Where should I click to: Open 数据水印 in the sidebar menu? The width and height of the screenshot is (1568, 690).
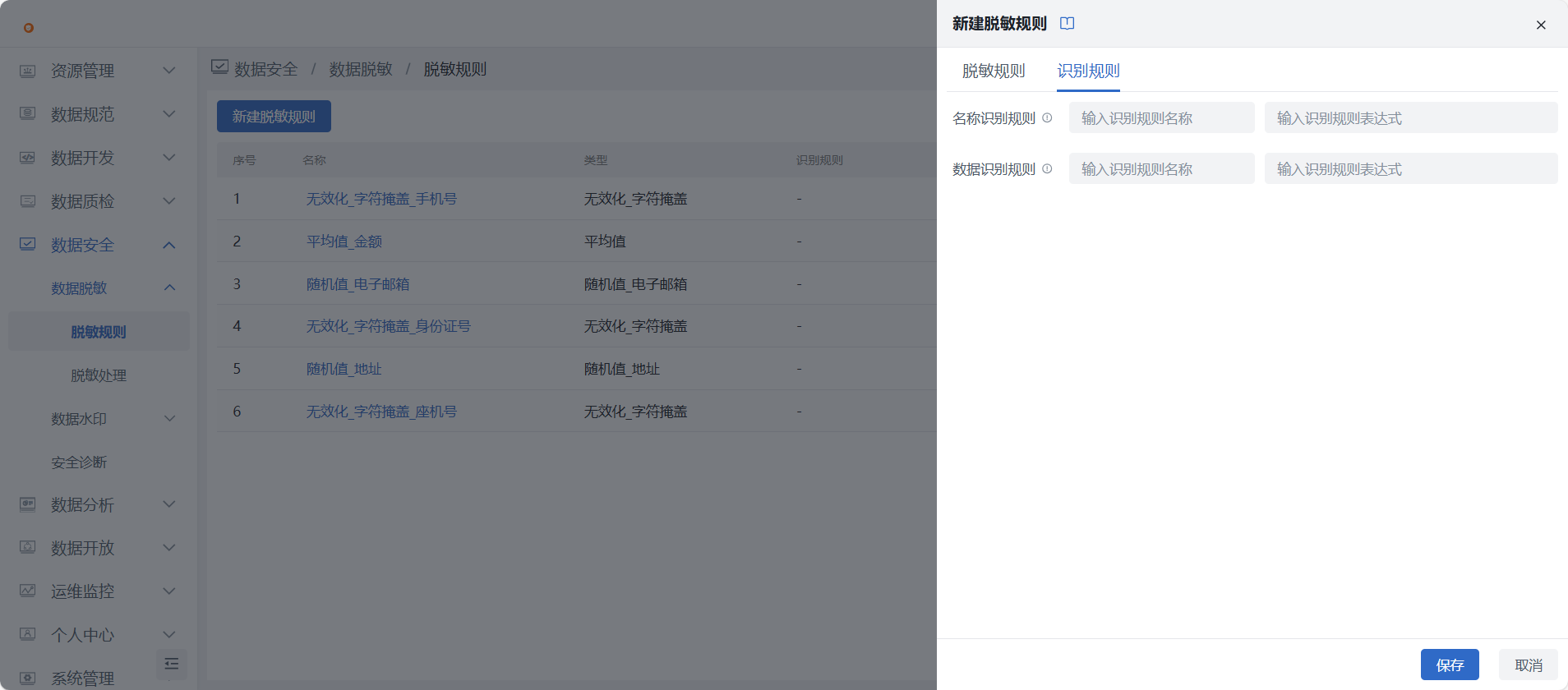79,419
